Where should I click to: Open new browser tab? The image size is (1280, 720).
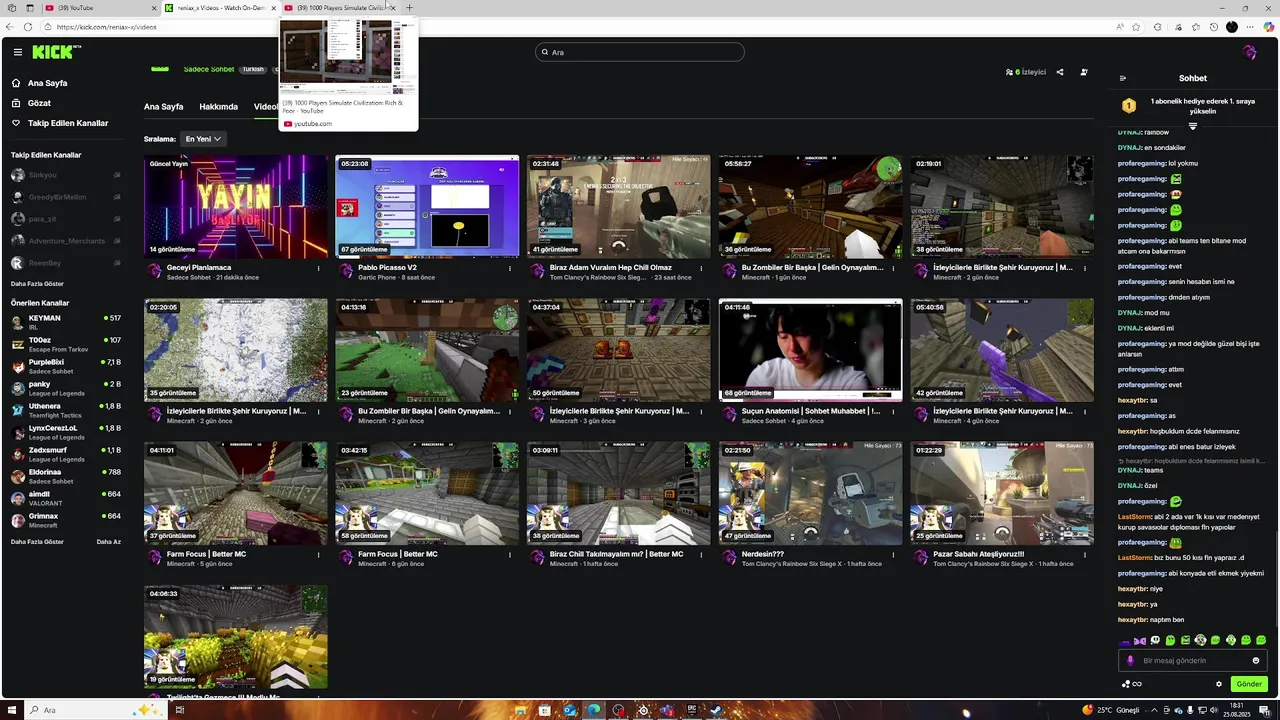point(409,8)
